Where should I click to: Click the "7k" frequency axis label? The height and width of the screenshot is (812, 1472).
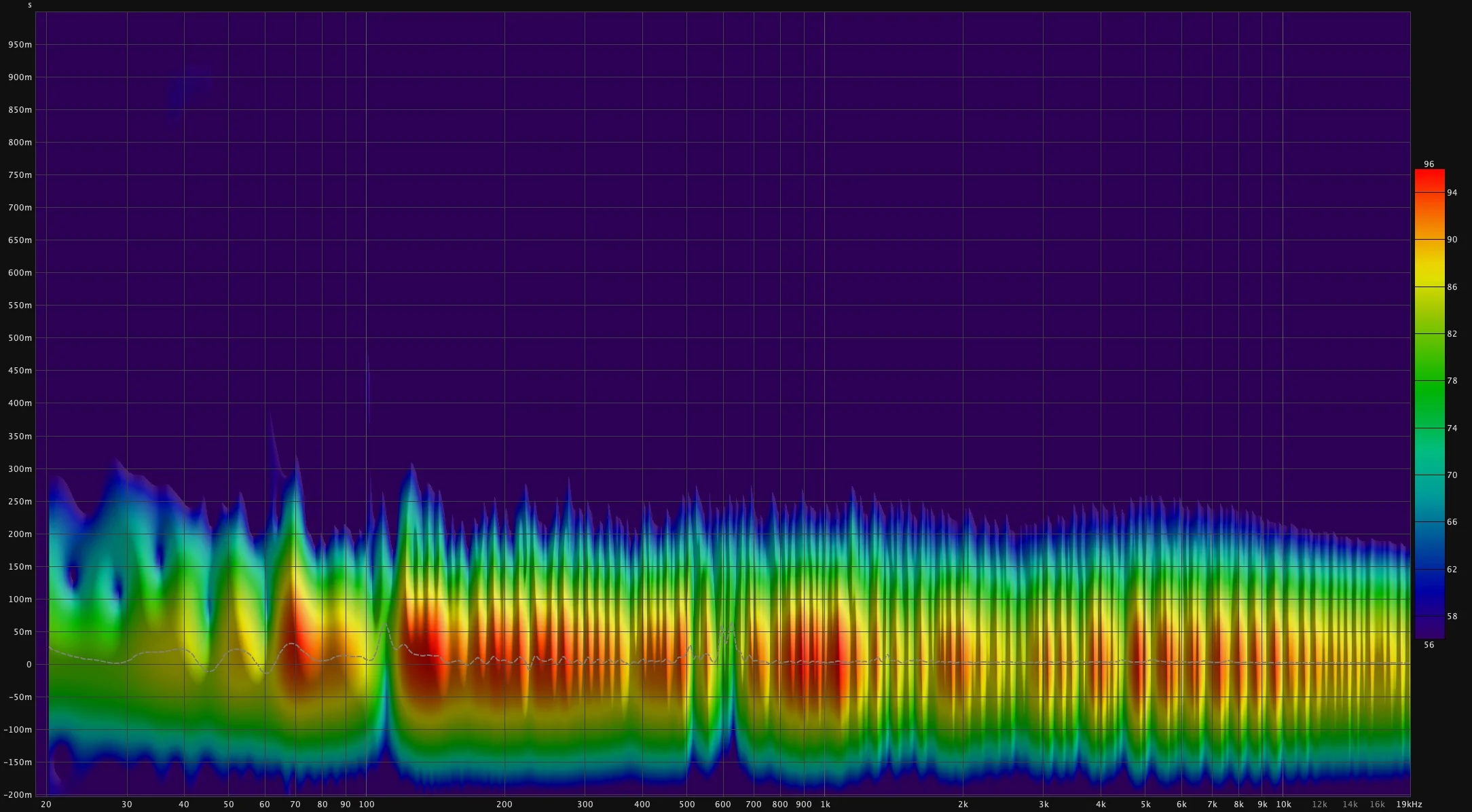pyautogui.click(x=1213, y=805)
